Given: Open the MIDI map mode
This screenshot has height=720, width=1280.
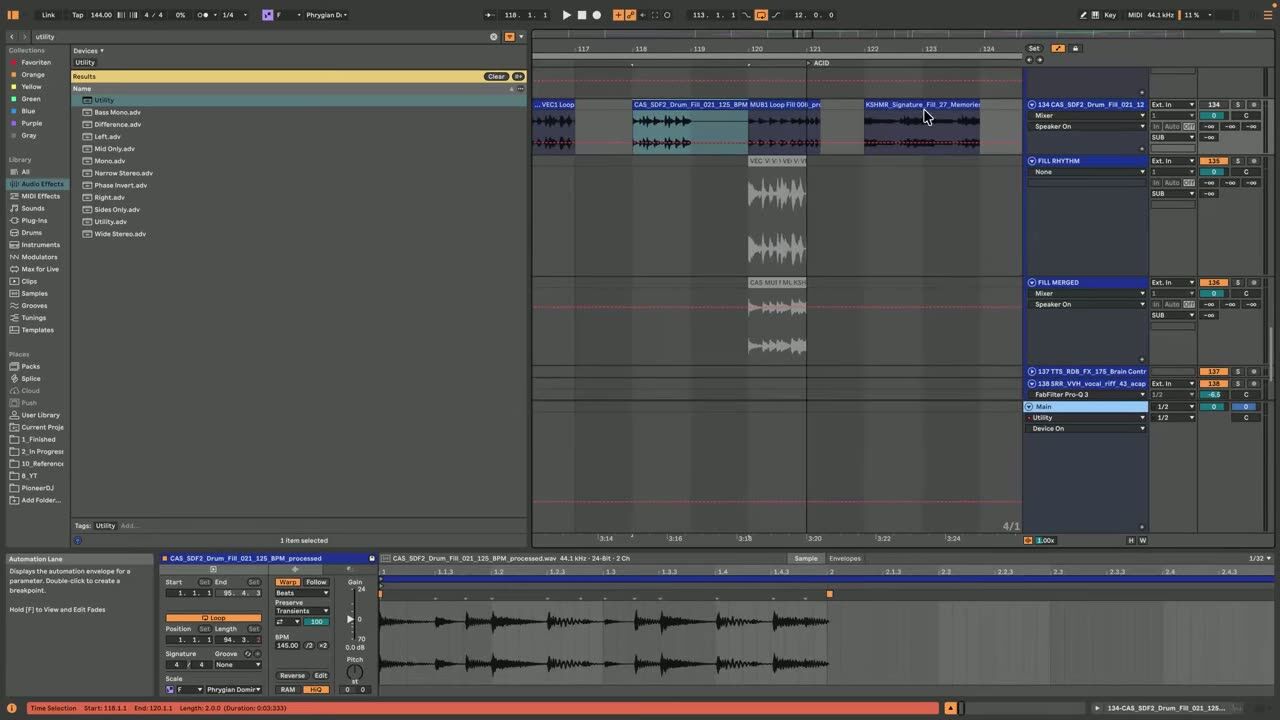Looking at the screenshot, I should 1135,15.
